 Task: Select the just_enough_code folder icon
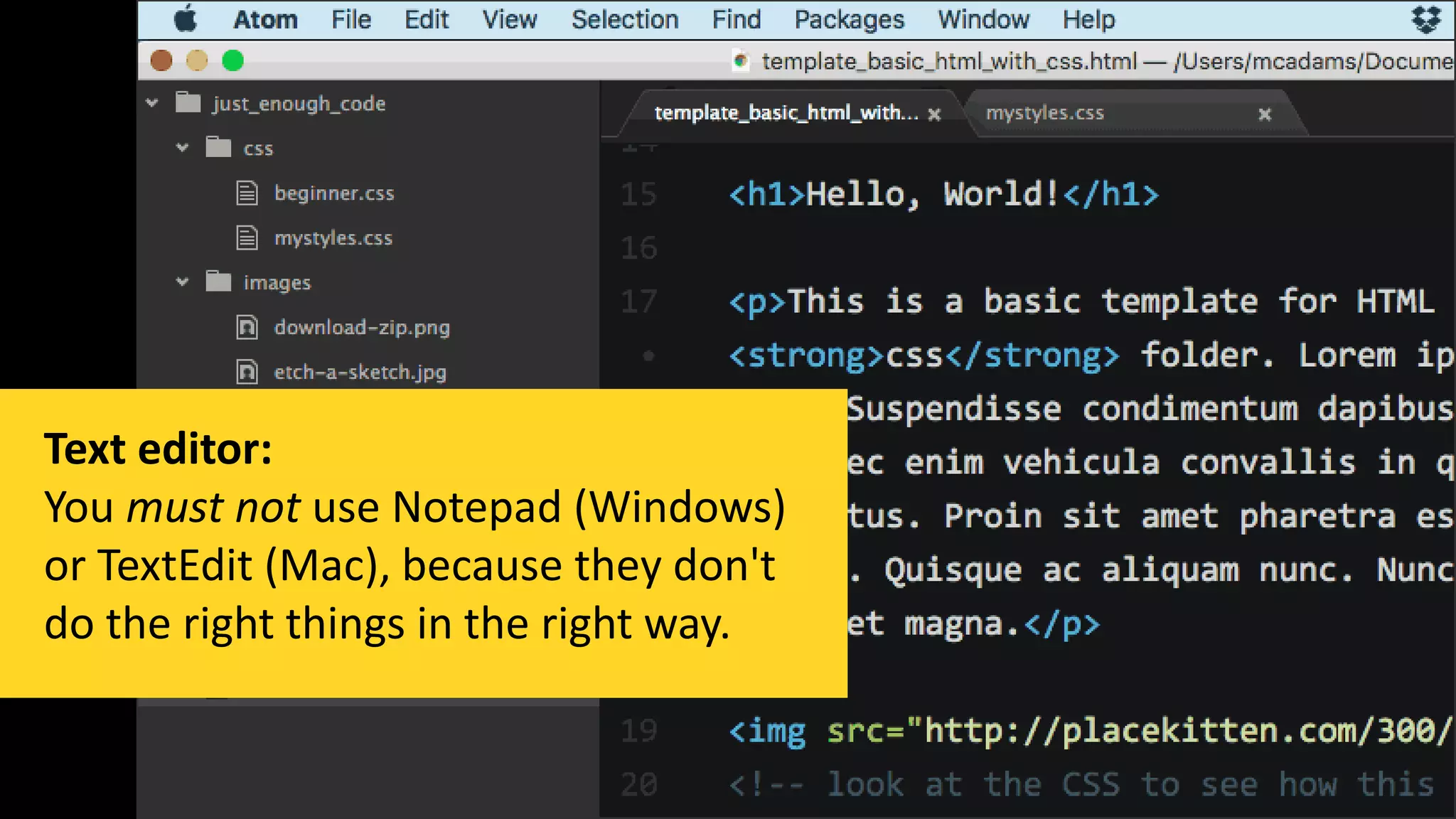coord(188,102)
